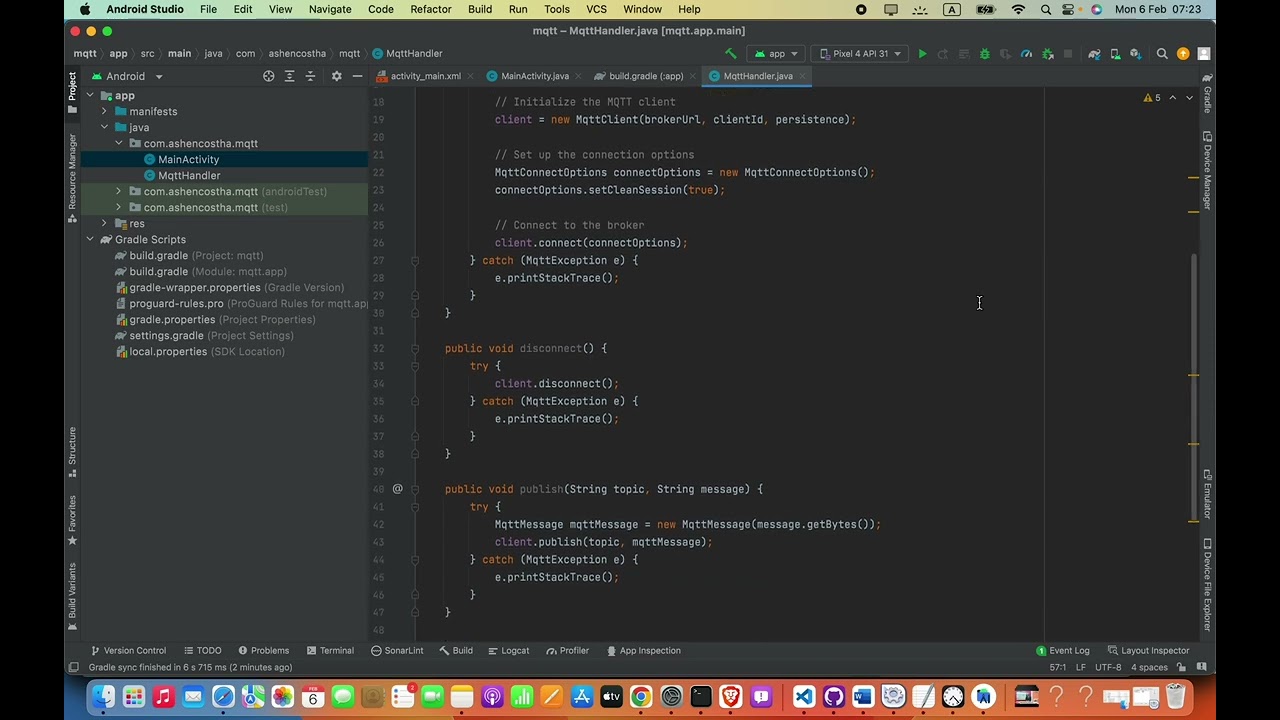Screen dimensions: 1280x720
Task: Open the Version Control tool window
Action: pos(128,651)
